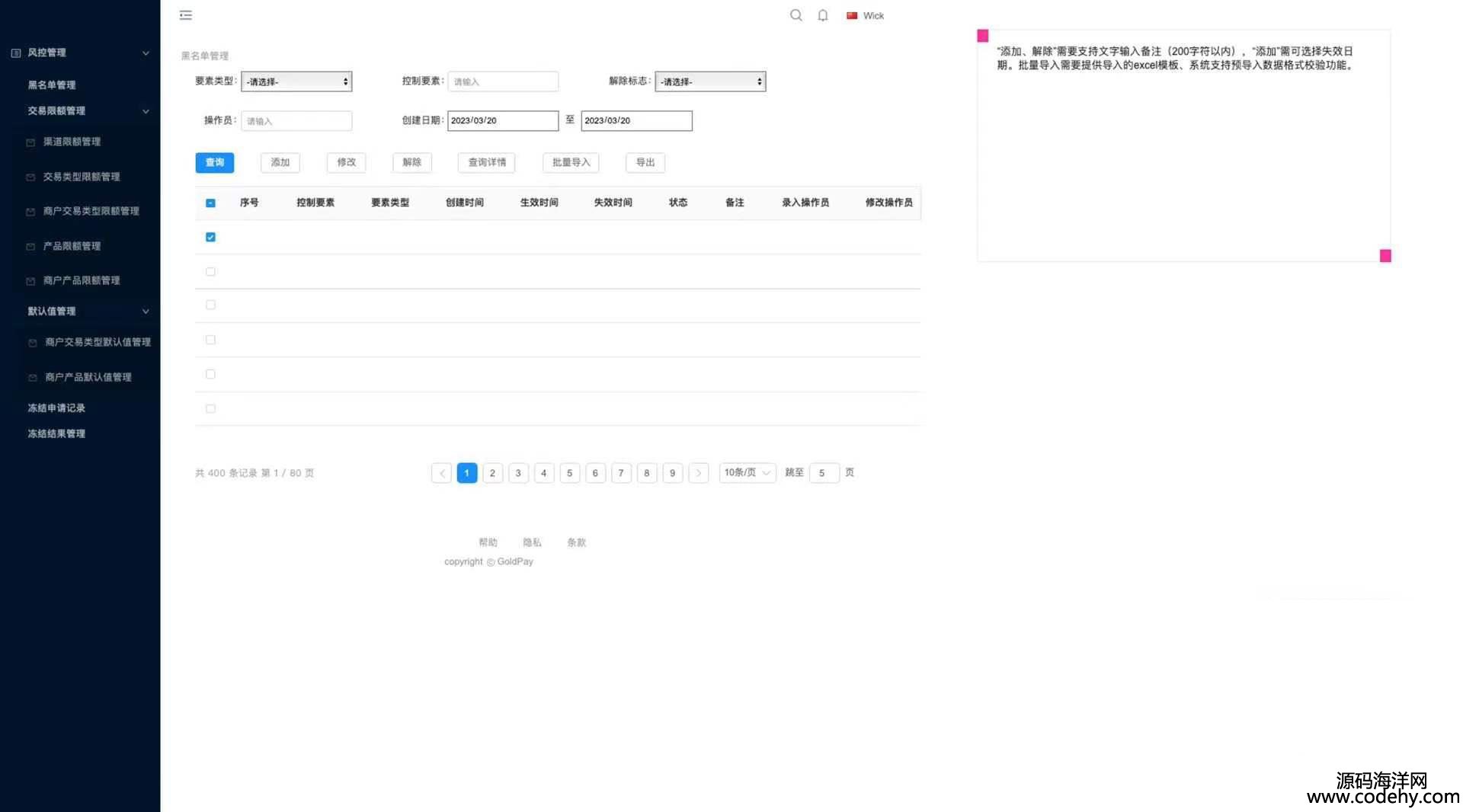Click the 控制要素 input field
The width and height of the screenshot is (1463, 812).
(503, 82)
